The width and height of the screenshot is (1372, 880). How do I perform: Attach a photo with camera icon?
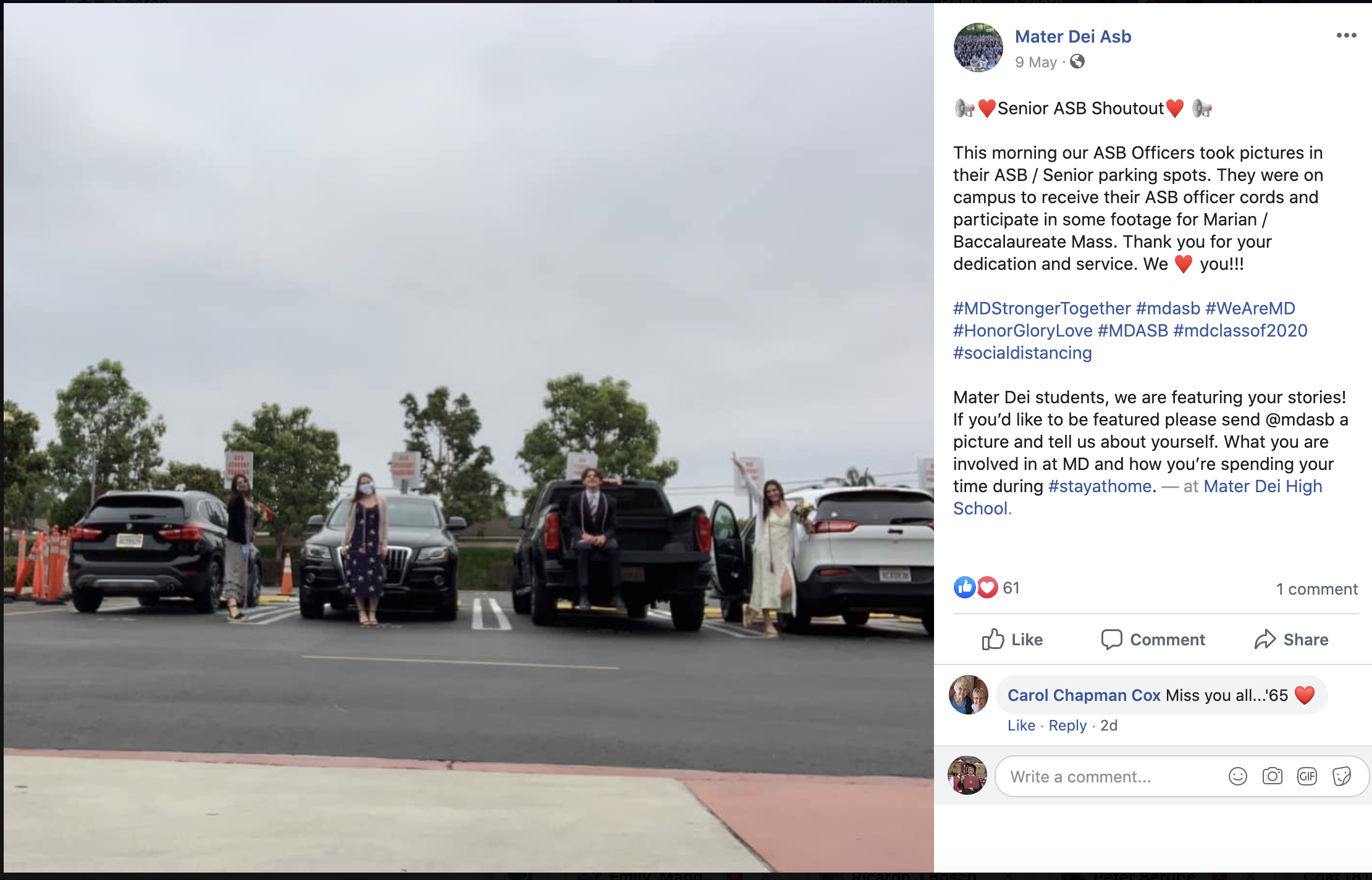pos(1273,776)
